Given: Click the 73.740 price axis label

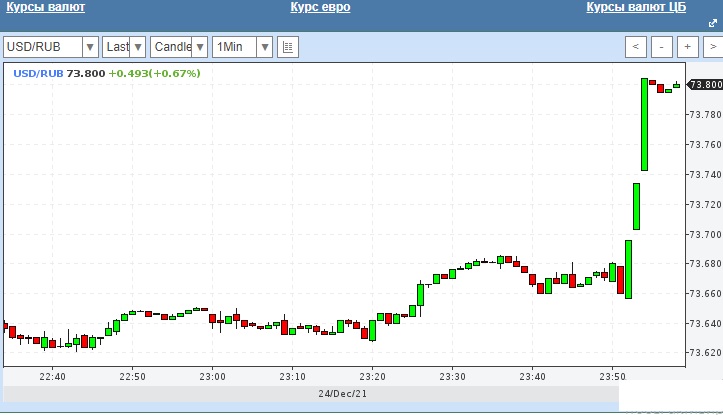Looking at the screenshot, I should click(x=705, y=174).
